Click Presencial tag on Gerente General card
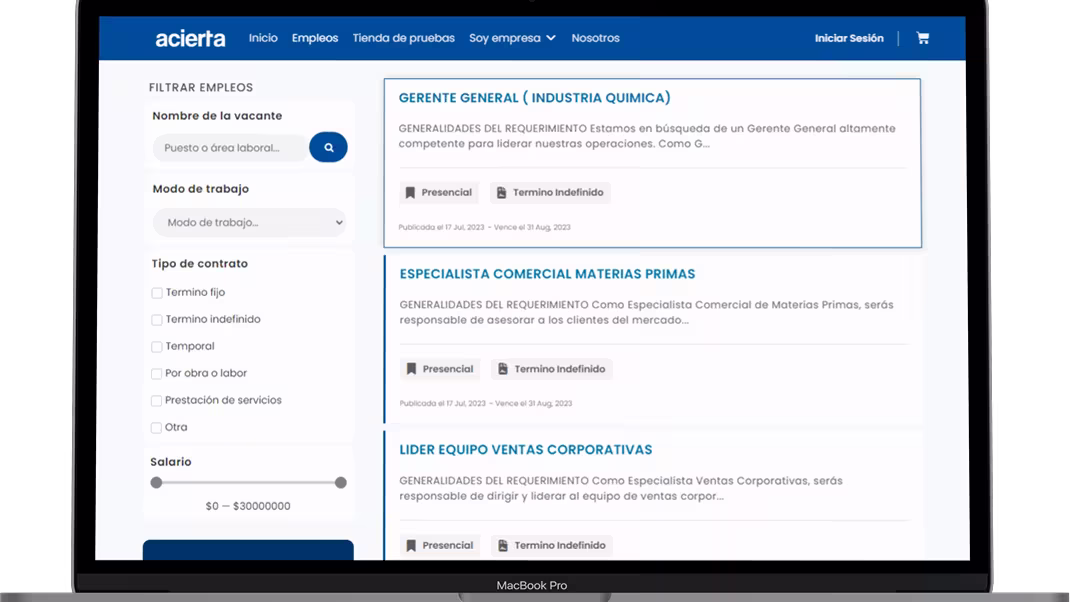Viewport: 1070px width, 602px height. [439, 192]
